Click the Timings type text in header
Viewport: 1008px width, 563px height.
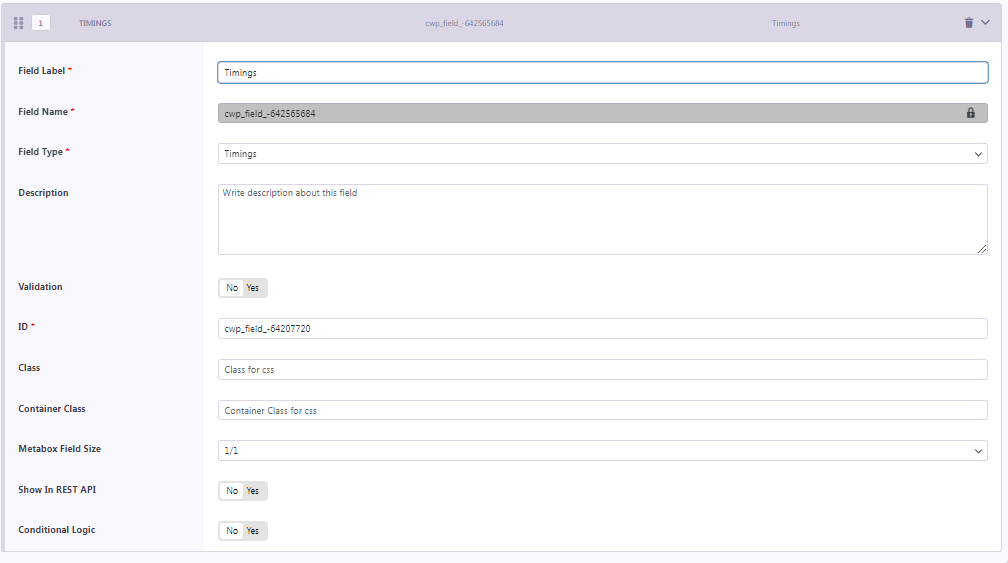(786, 23)
